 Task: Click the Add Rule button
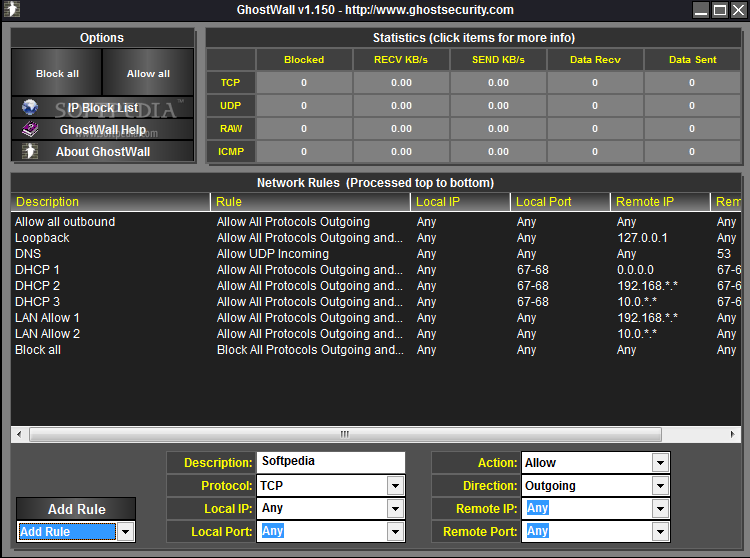pyautogui.click(x=76, y=509)
